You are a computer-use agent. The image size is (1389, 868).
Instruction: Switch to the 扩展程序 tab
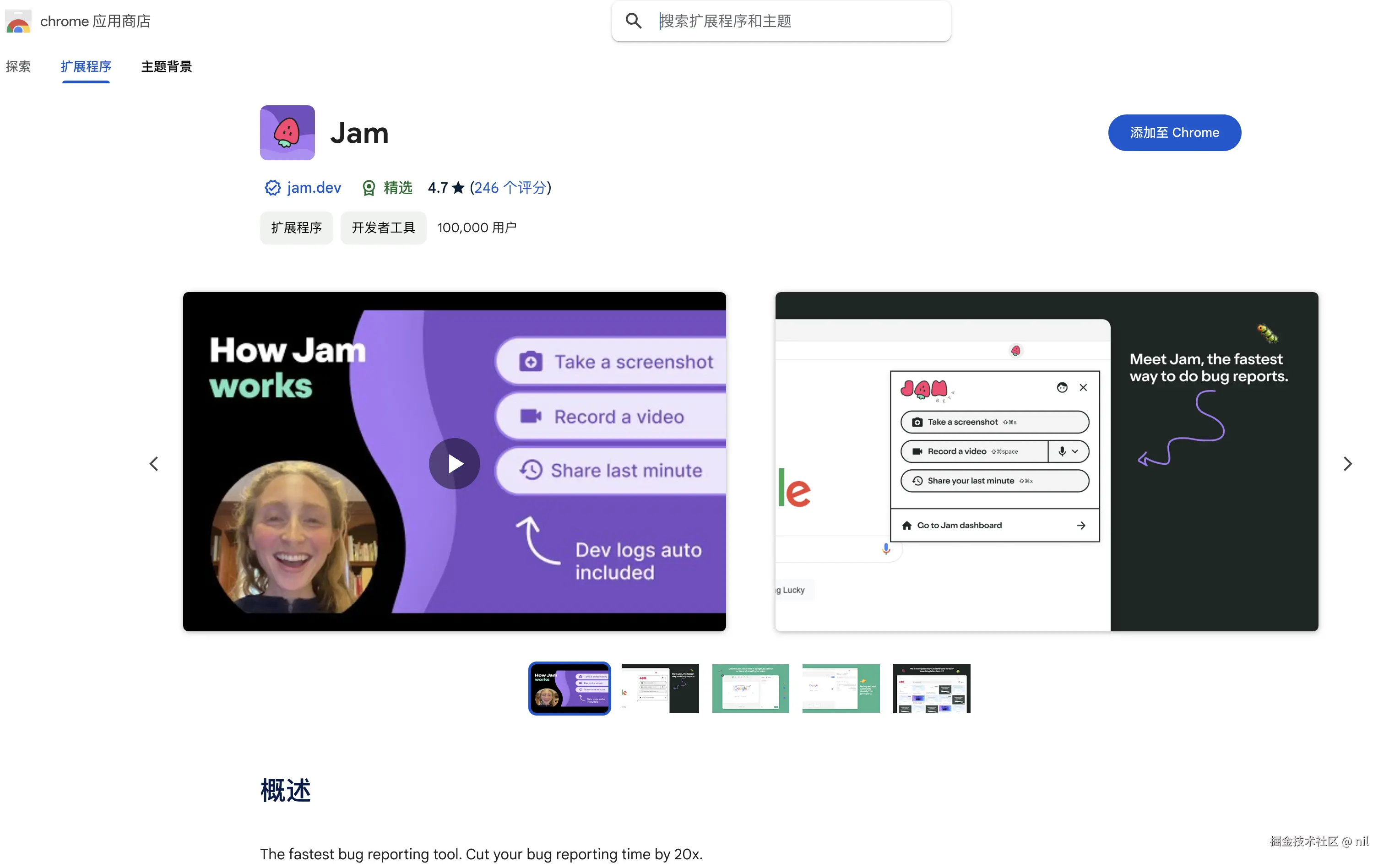point(86,66)
